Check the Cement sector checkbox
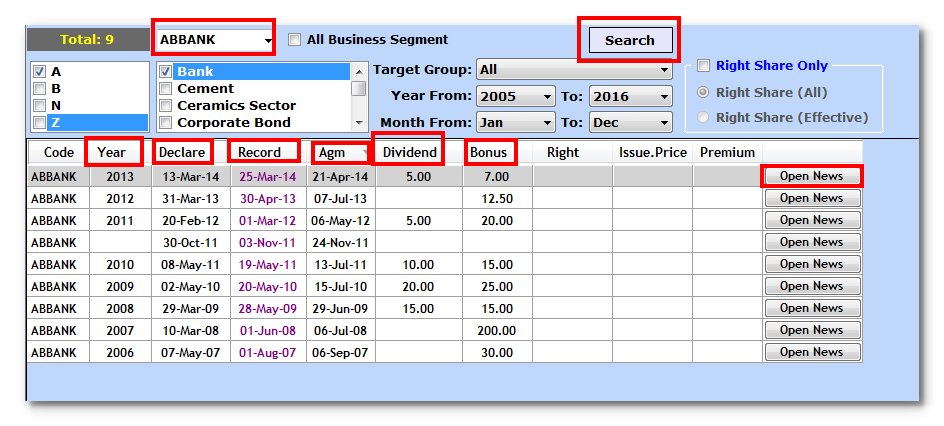Viewport: 944px width, 426px height. click(166, 88)
